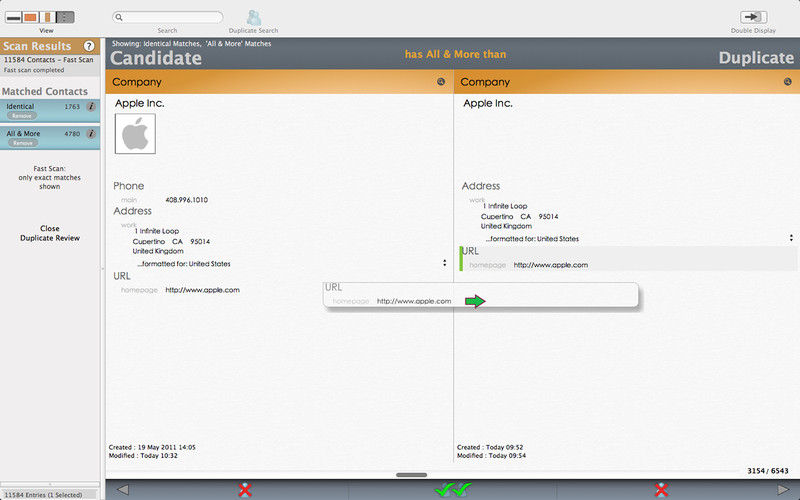Select the first single-bar View layout segment
Viewport: 800px width, 500px height.
[x=13, y=17]
